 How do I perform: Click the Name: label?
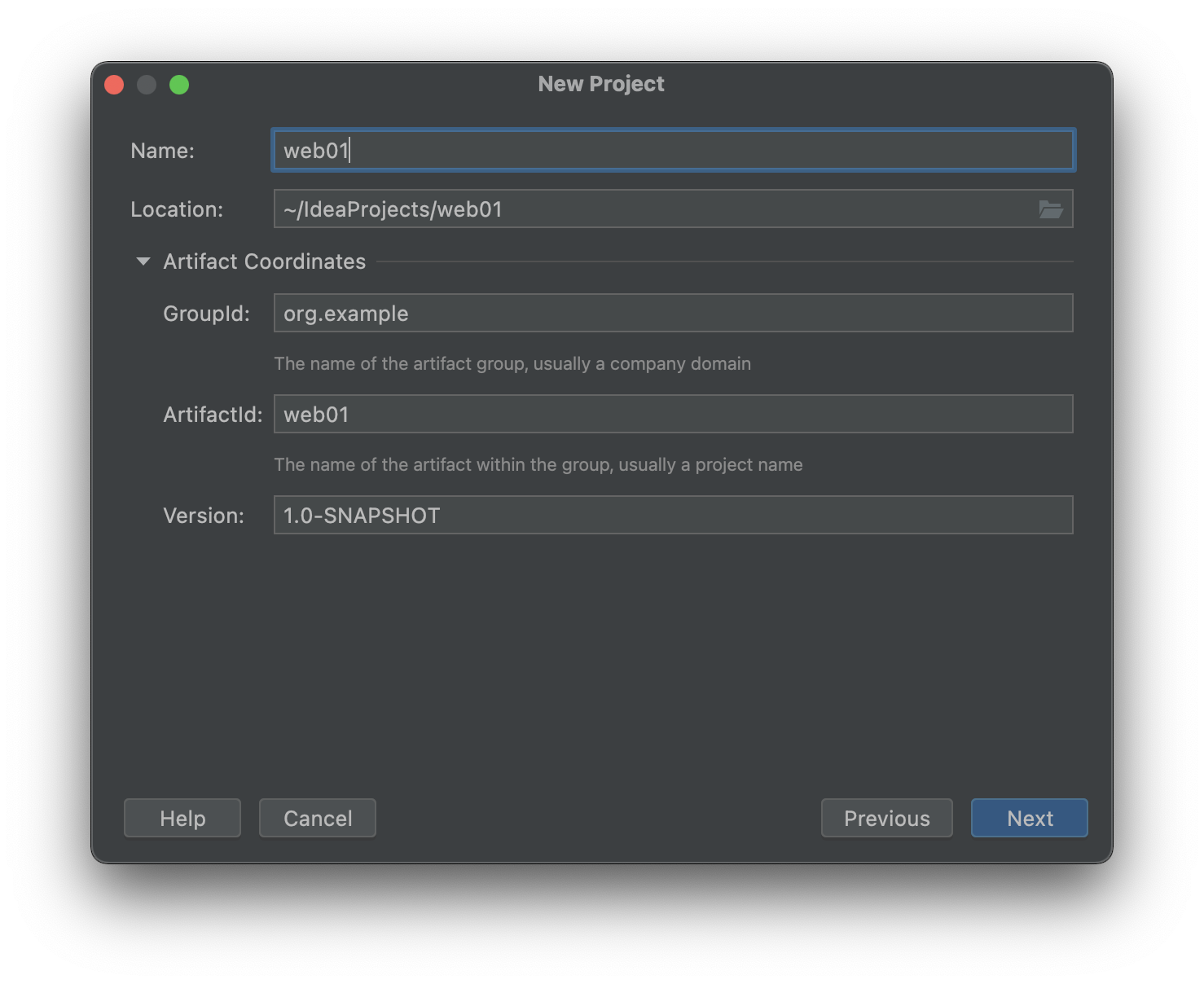(163, 151)
